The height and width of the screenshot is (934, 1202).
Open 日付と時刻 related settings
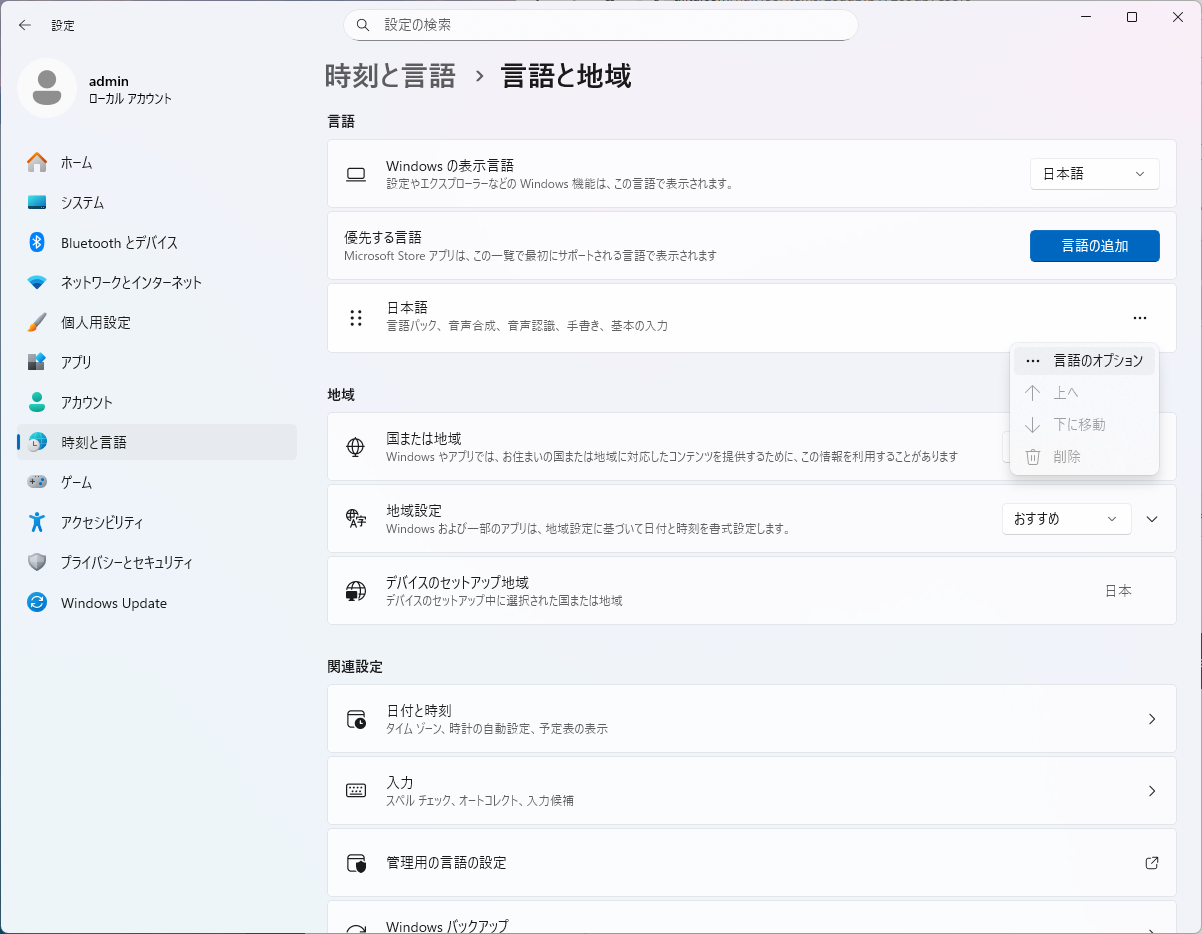click(x=751, y=719)
